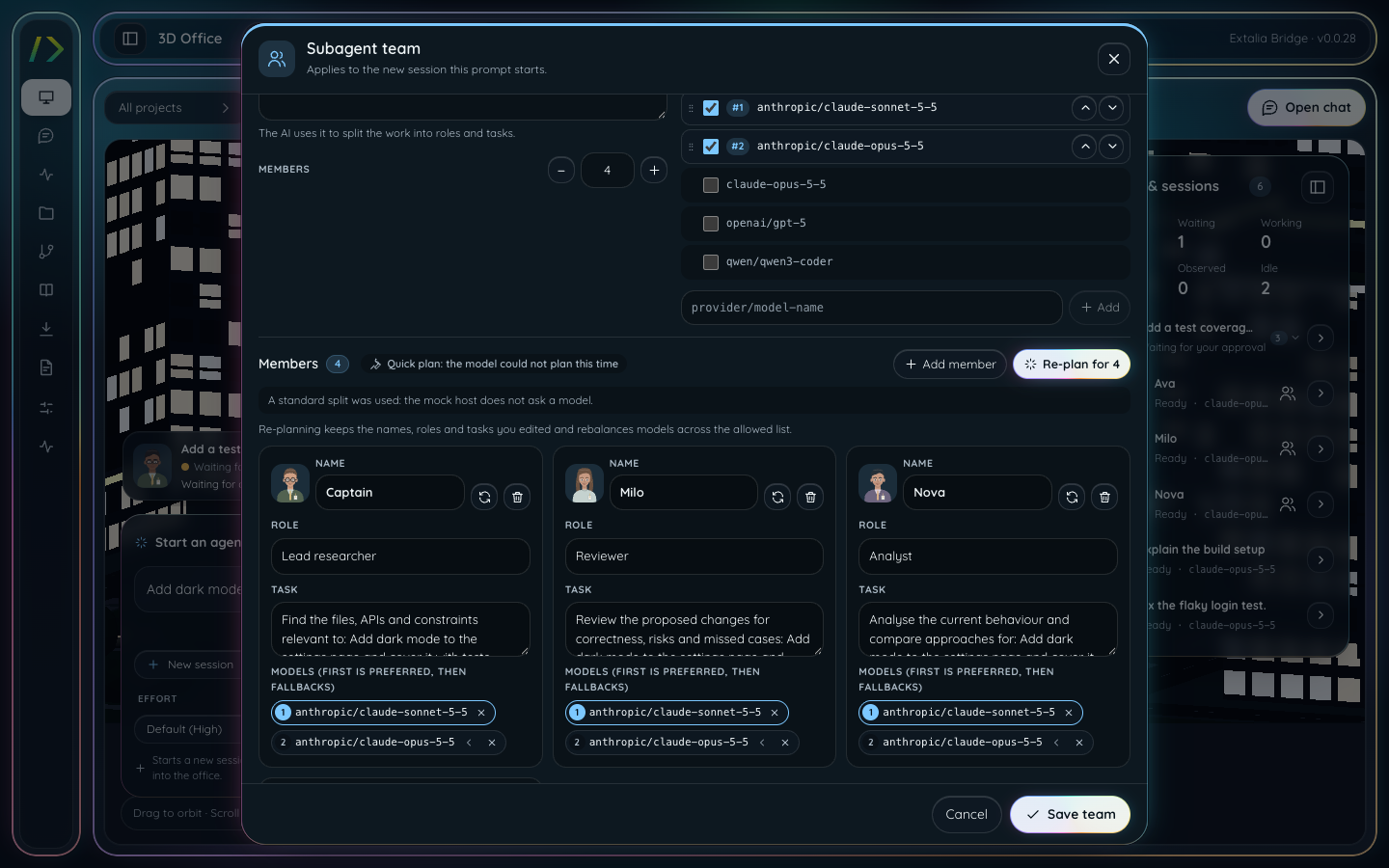Open the Nova session row chevron
This screenshot has width=1389, height=868.
click(x=1321, y=504)
